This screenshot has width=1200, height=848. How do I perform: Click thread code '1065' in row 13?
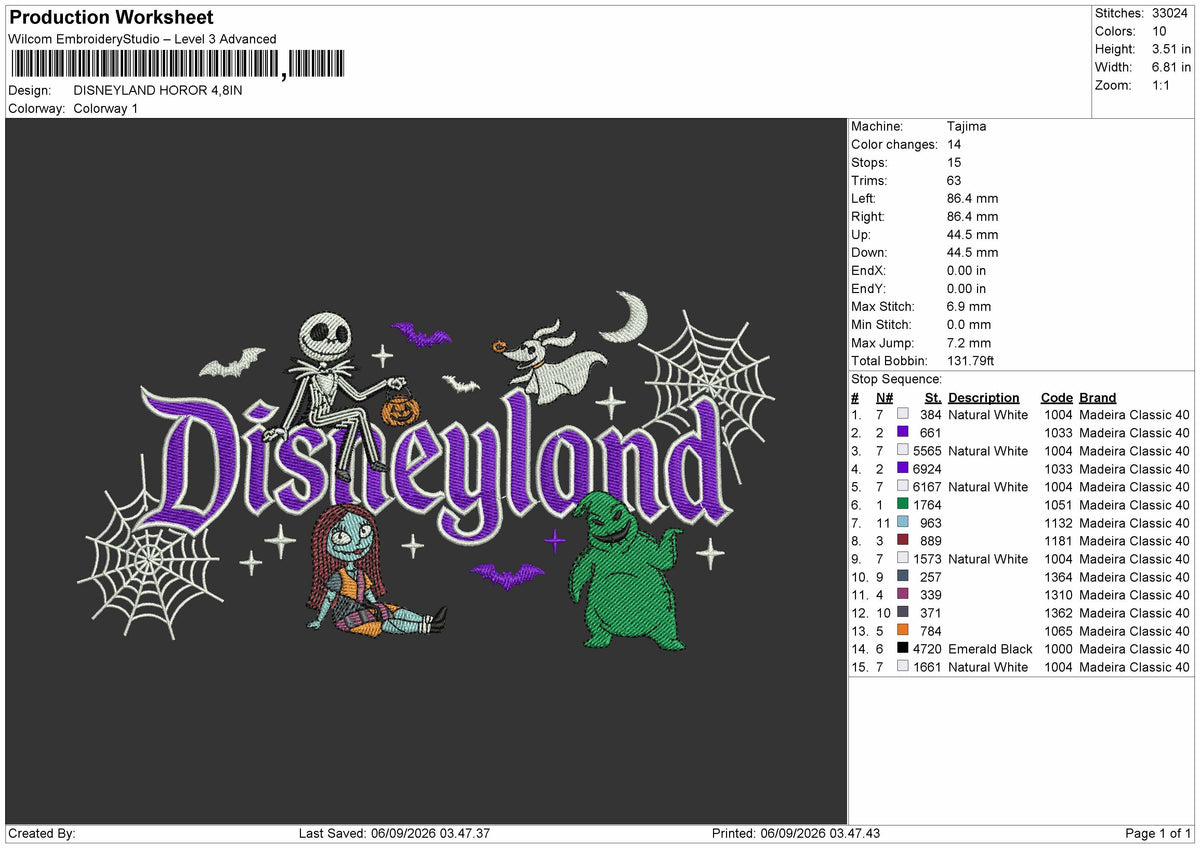1058,631
